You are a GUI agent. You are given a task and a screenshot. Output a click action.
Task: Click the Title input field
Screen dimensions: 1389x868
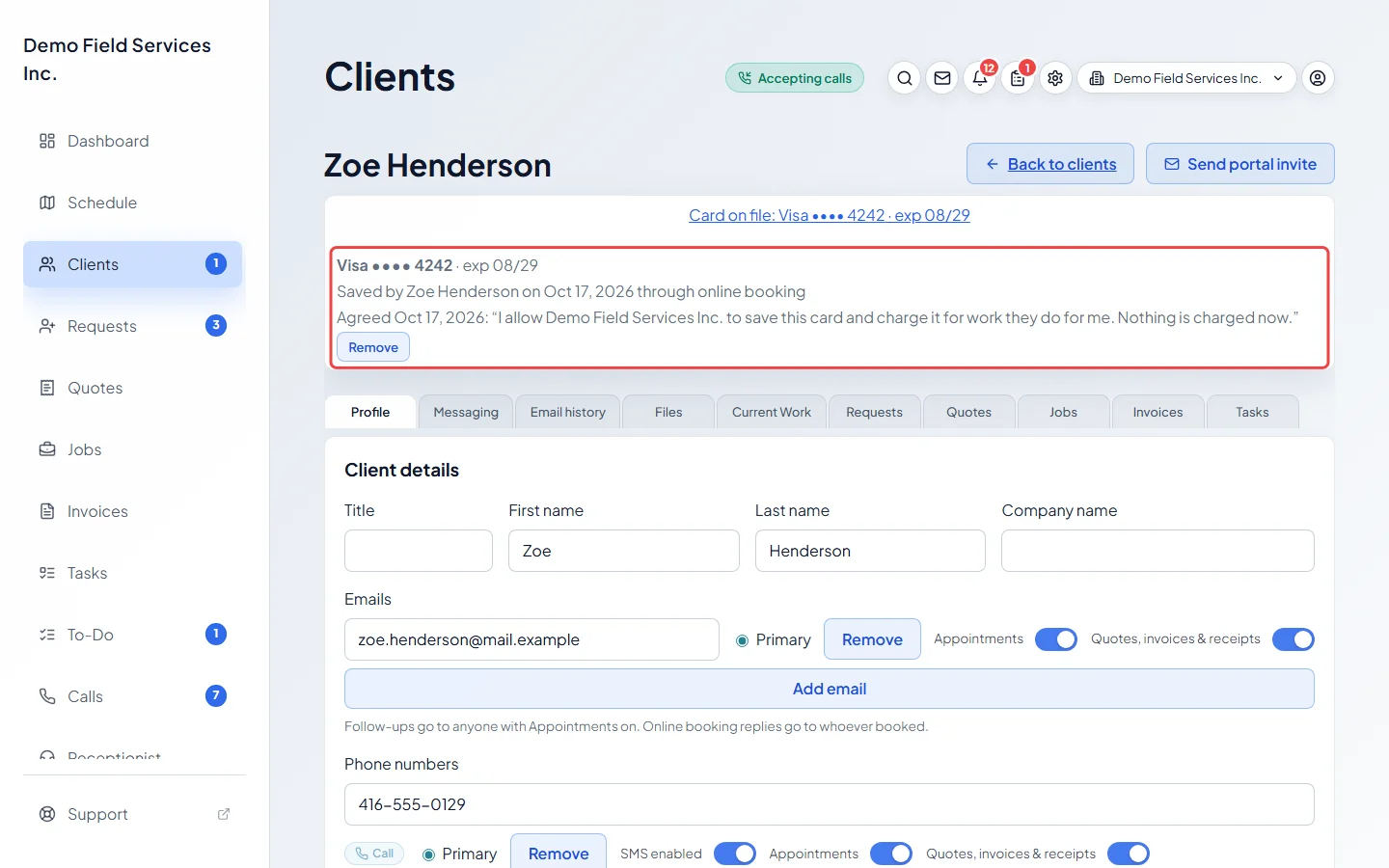tap(419, 551)
